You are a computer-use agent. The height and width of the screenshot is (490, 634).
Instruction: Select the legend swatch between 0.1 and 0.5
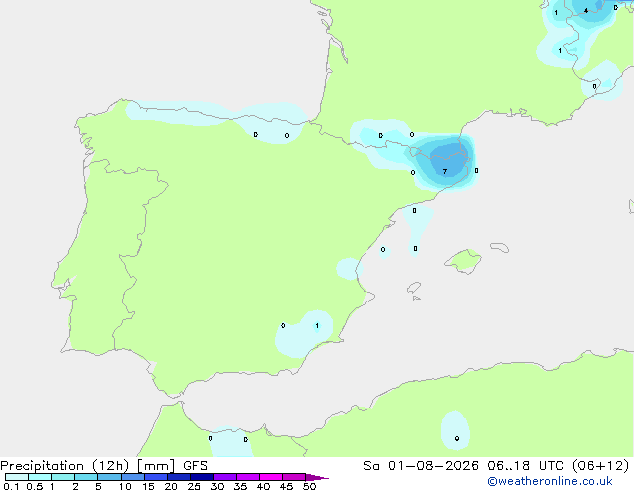click(17, 477)
